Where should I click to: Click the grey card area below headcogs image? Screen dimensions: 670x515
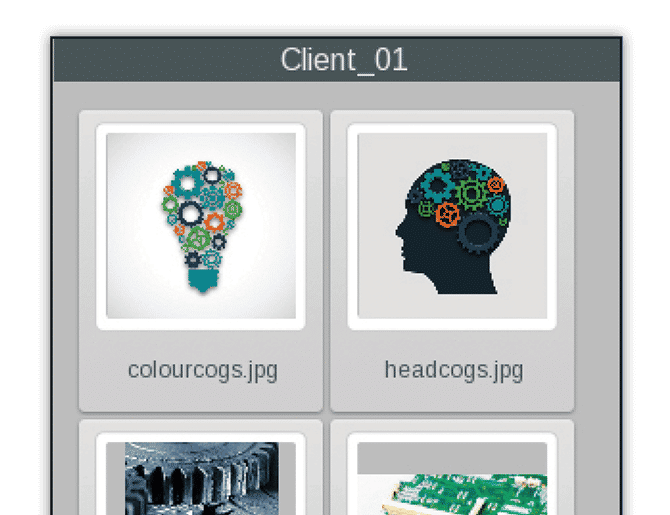coord(452,344)
